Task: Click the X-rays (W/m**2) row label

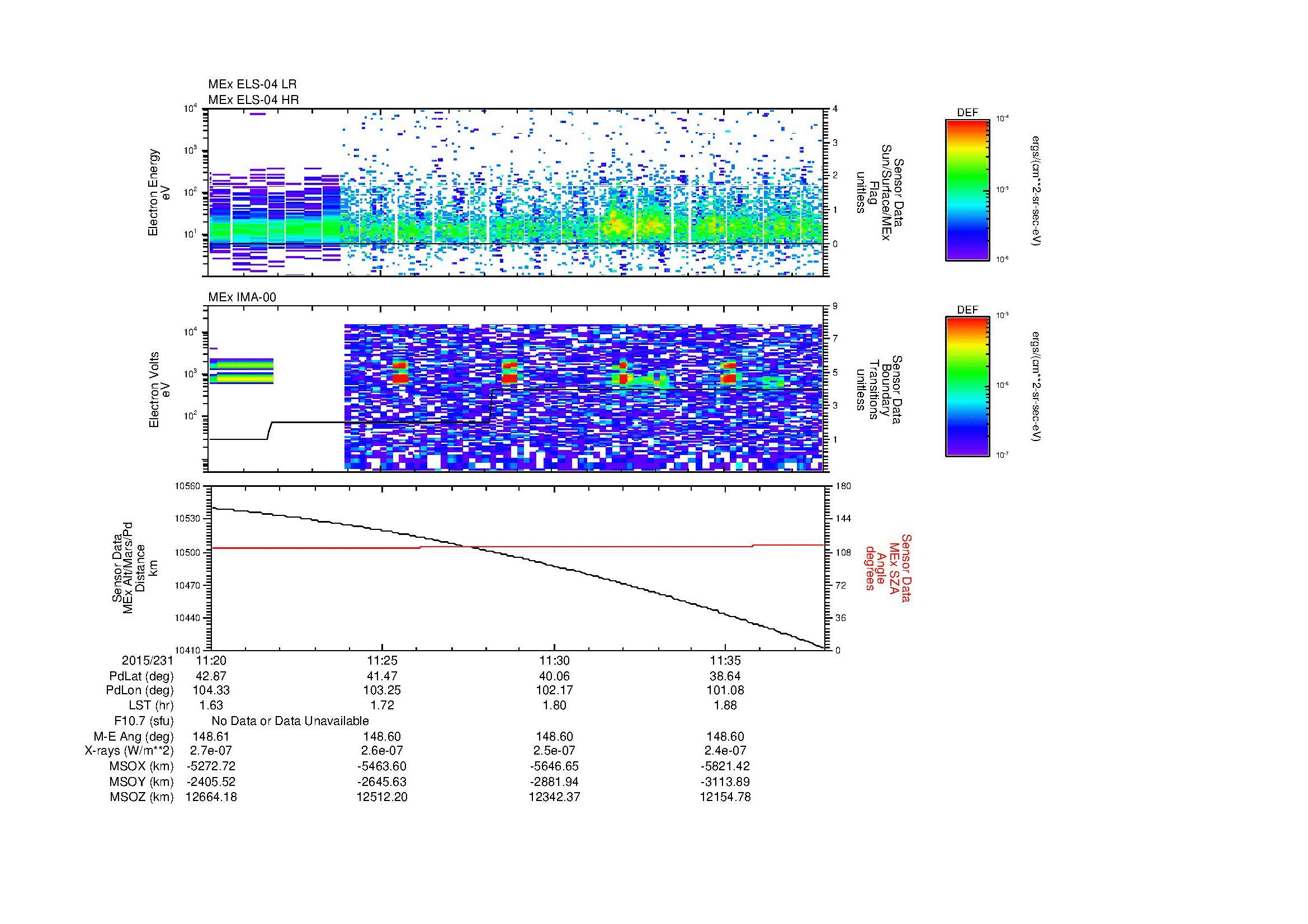Action: pyautogui.click(x=129, y=751)
